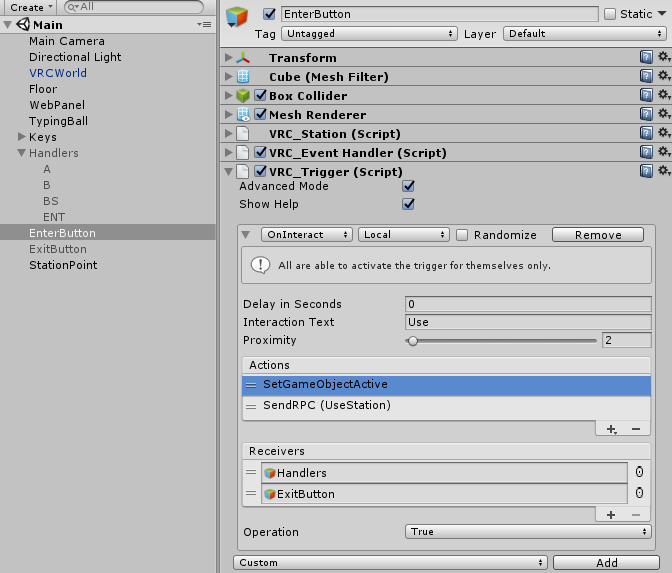Open the Create menu in hierarchy

click(x=30, y=7)
